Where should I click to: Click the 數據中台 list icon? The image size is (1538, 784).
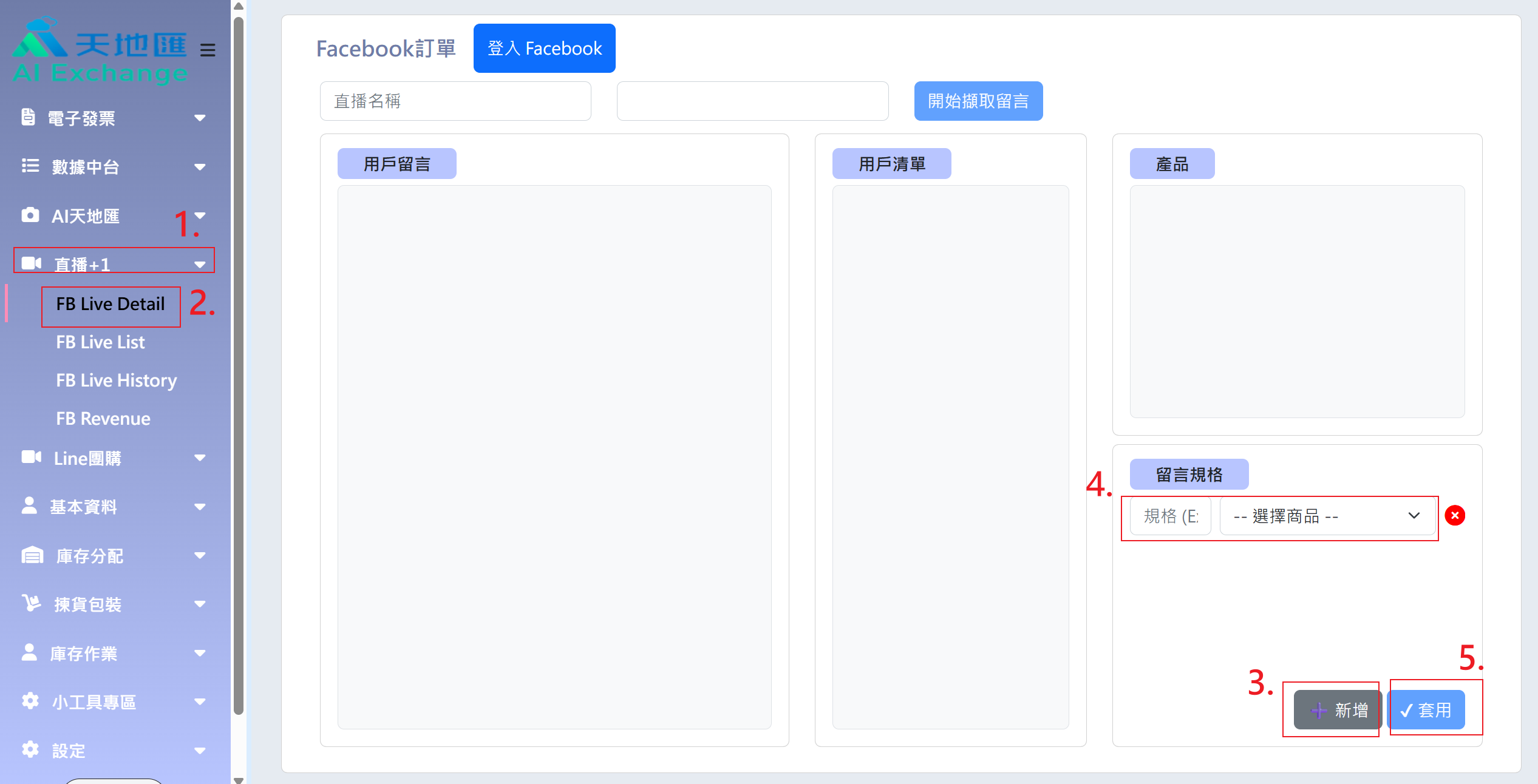(30, 166)
